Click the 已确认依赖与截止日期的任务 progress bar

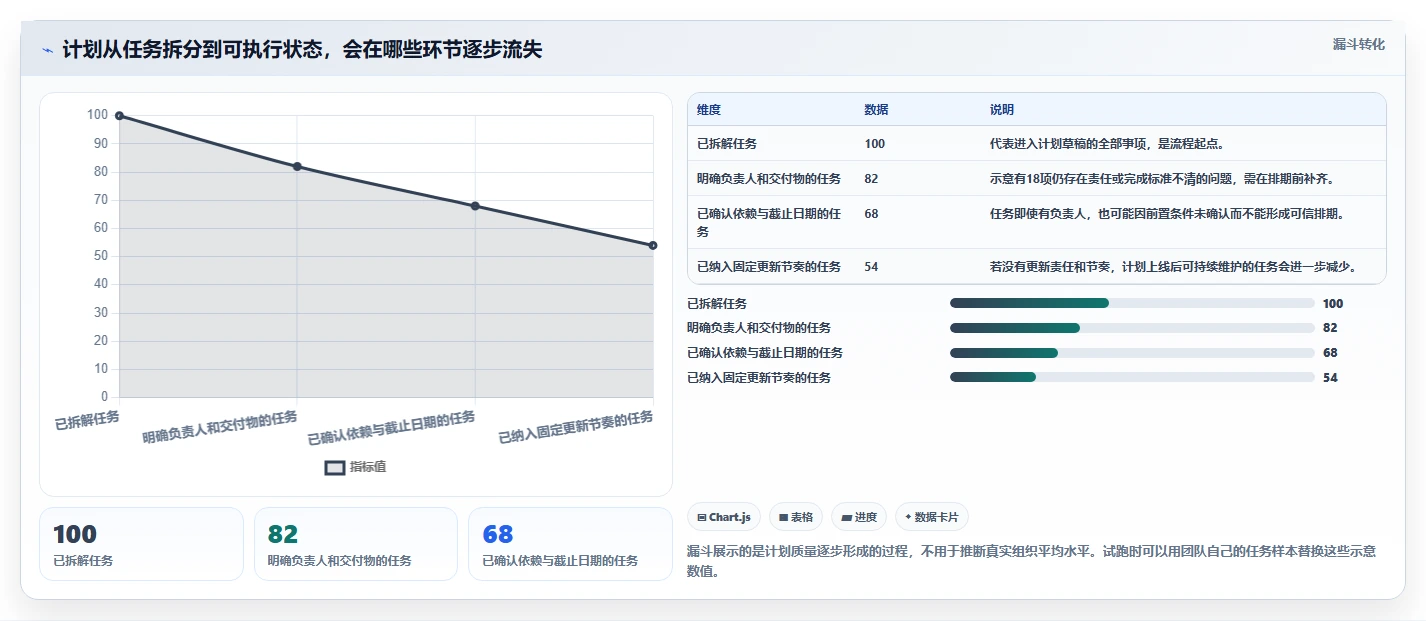pyautogui.click(x=1132, y=353)
